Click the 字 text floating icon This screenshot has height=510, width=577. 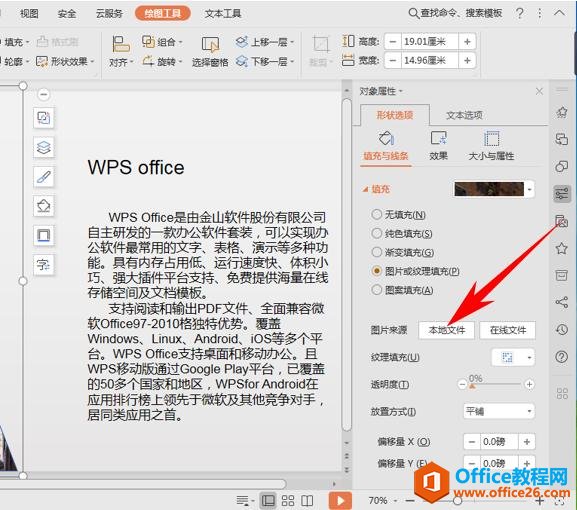44,265
